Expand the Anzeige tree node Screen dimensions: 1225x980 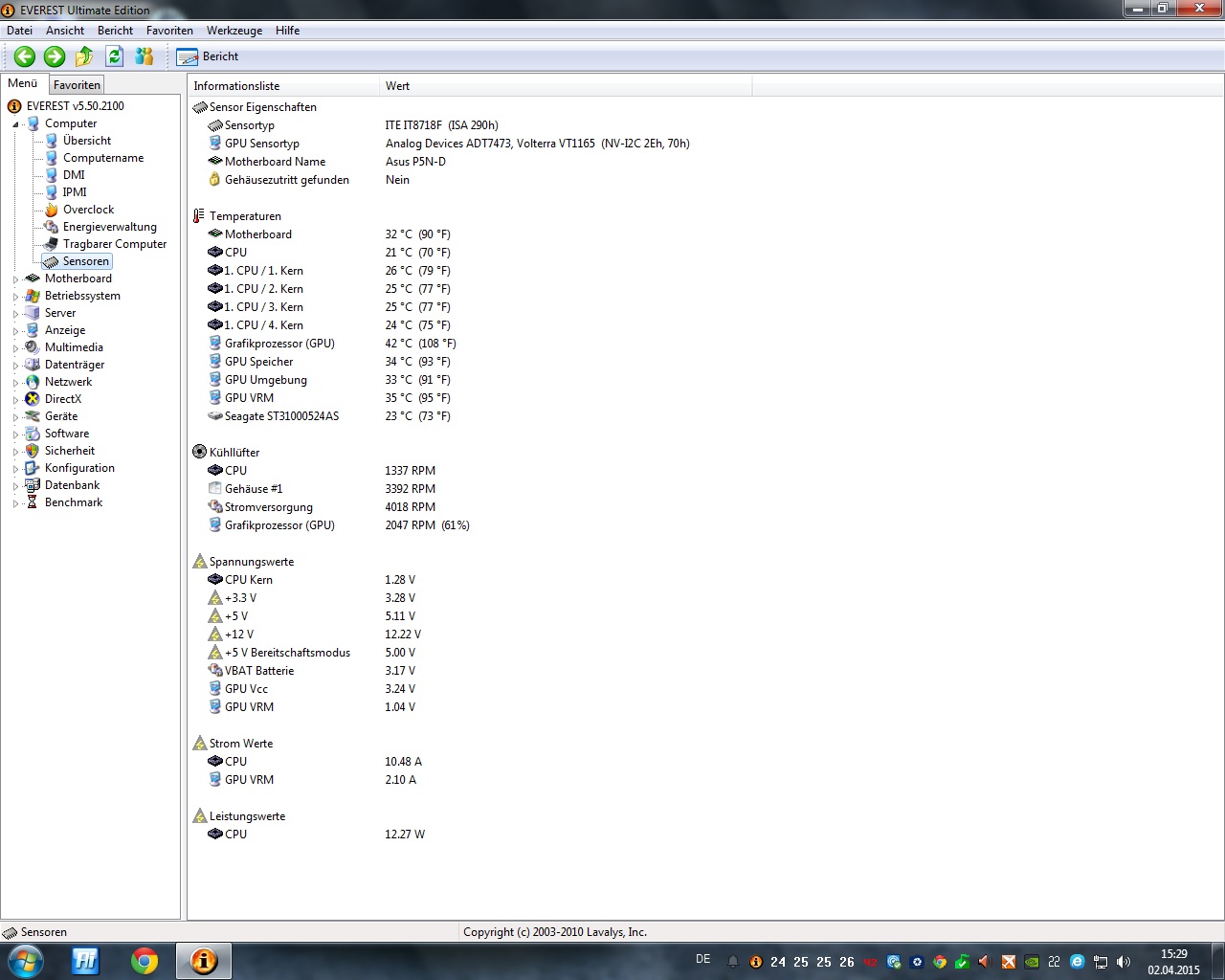pyautogui.click(x=15, y=331)
